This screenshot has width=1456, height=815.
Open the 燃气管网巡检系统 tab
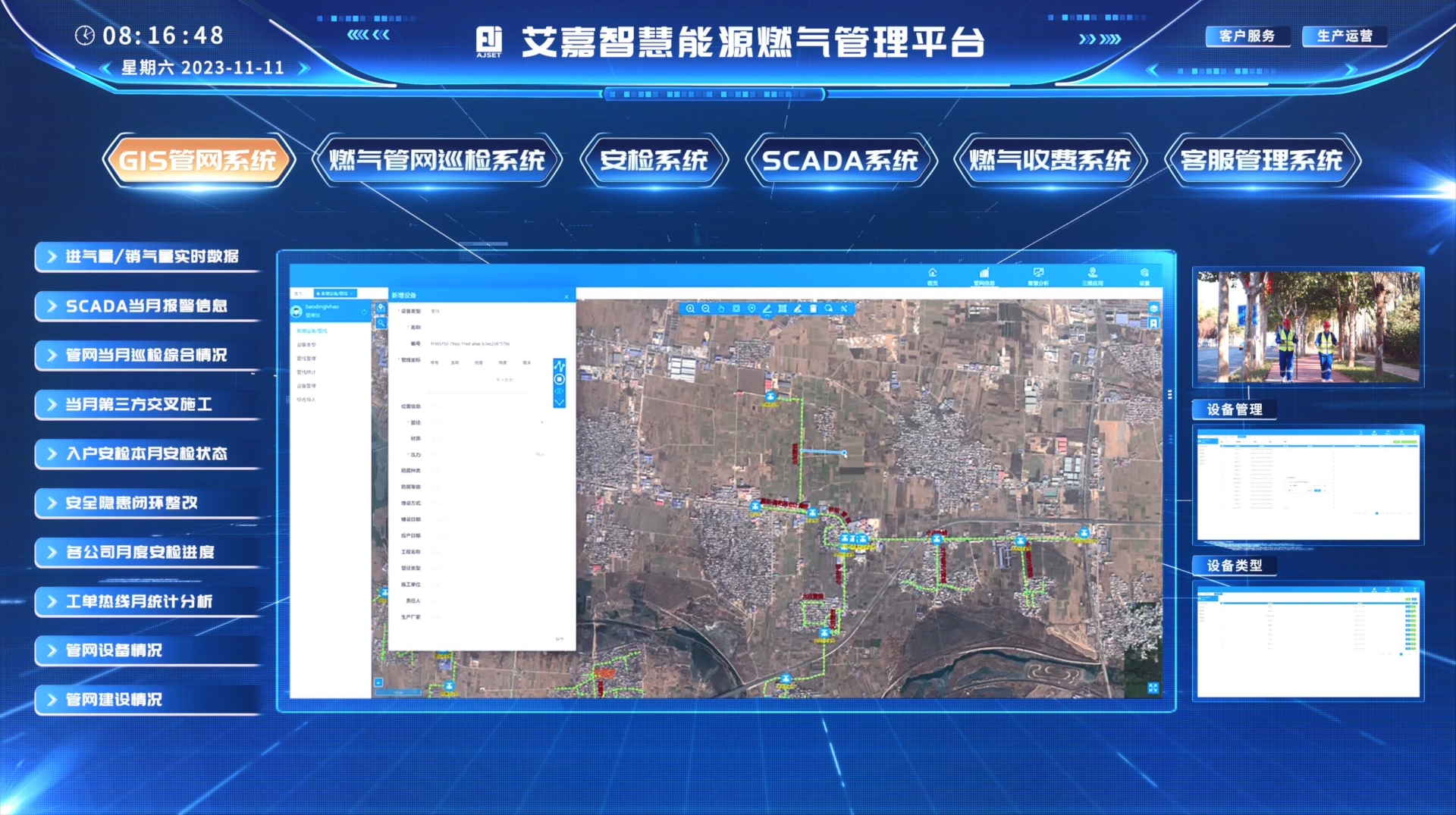coord(437,160)
